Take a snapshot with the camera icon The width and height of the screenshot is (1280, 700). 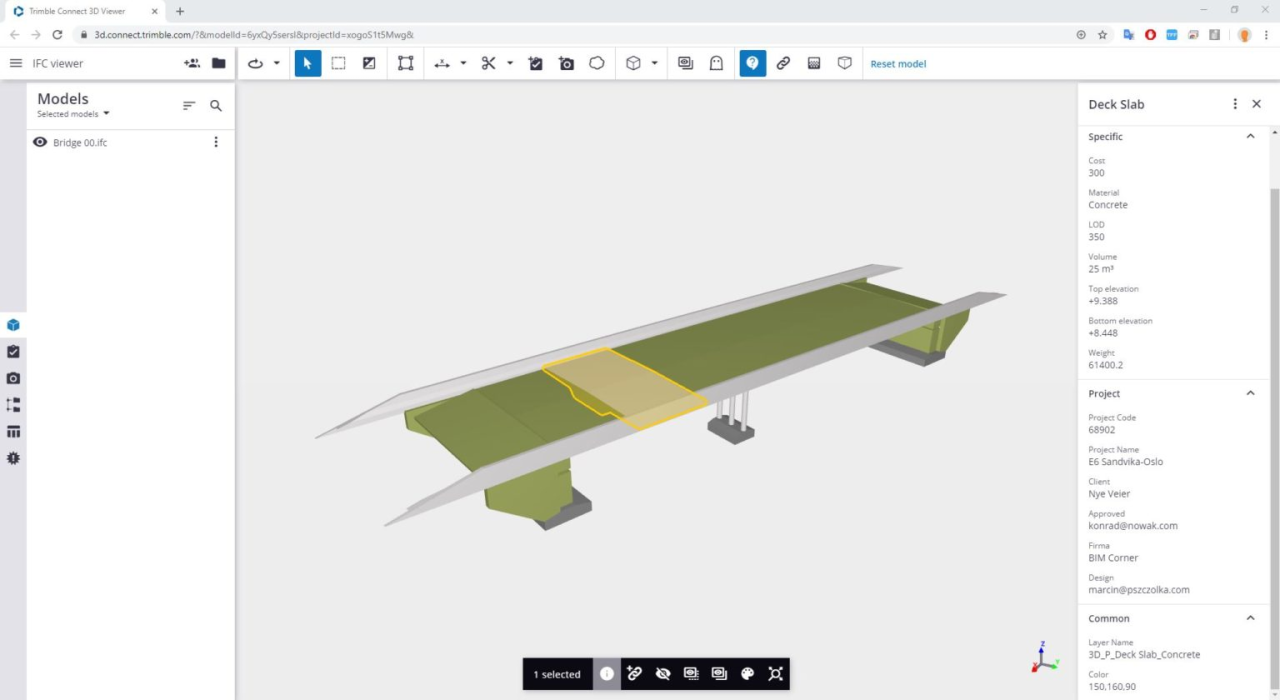pos(566,63)
